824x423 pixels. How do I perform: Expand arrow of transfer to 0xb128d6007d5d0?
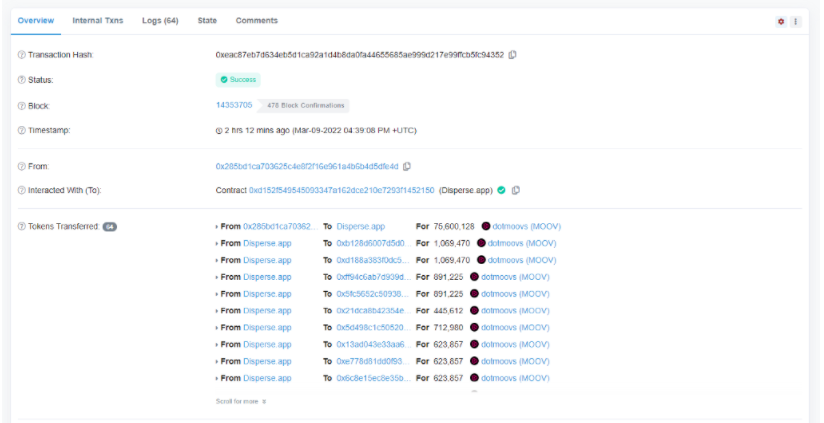tap(217, 243)
